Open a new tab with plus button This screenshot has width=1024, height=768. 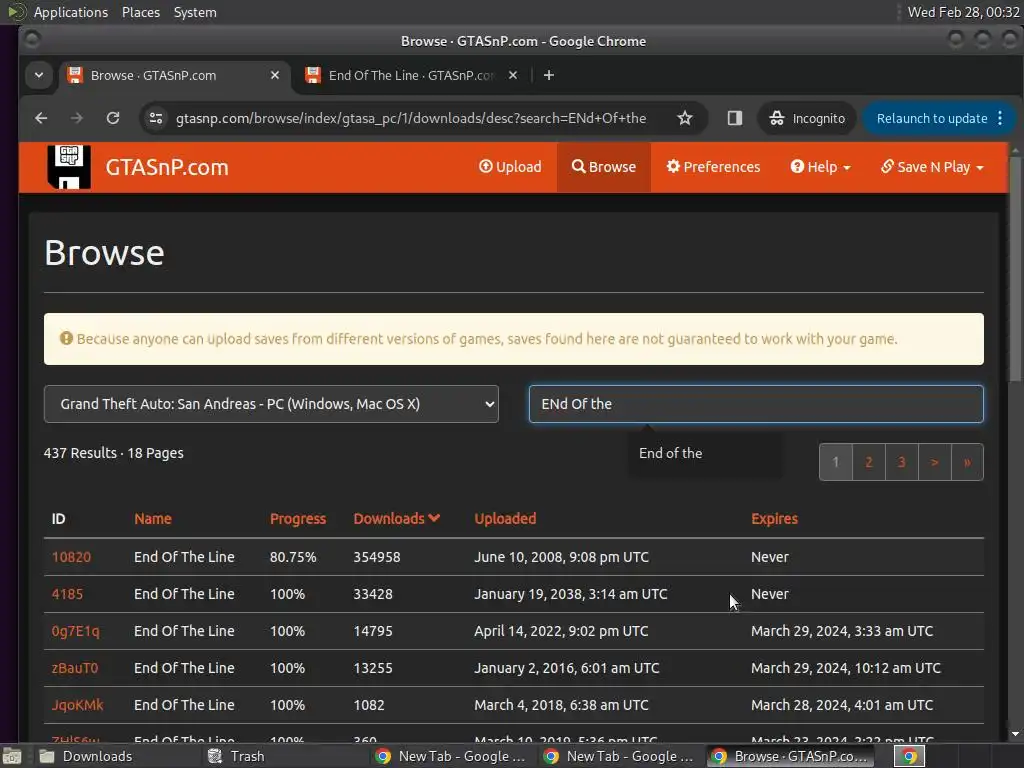click(549, 76)
